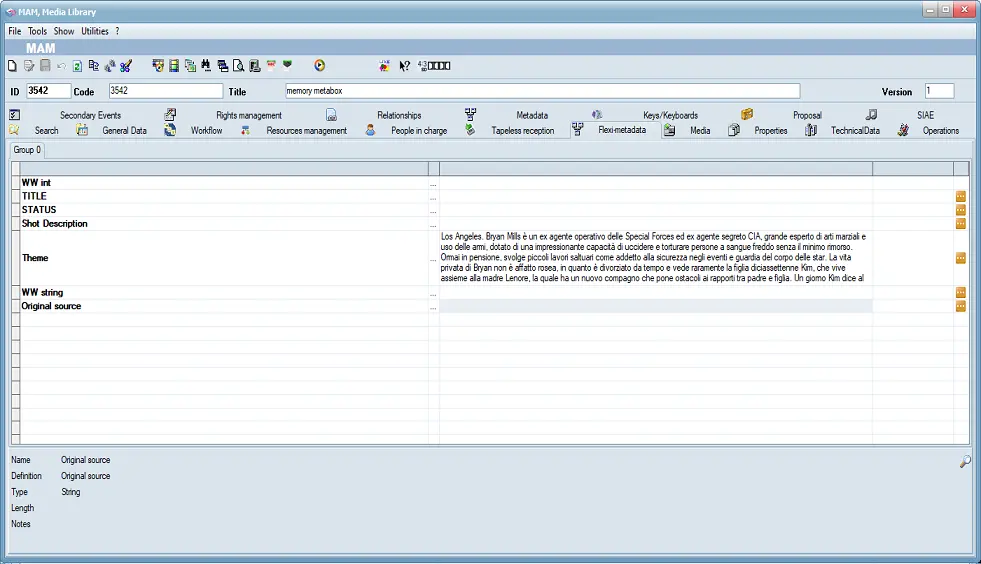Open the Utilities menu
Image resolution: width=981 pixels, height=564 pixels.
click(95, 31)
